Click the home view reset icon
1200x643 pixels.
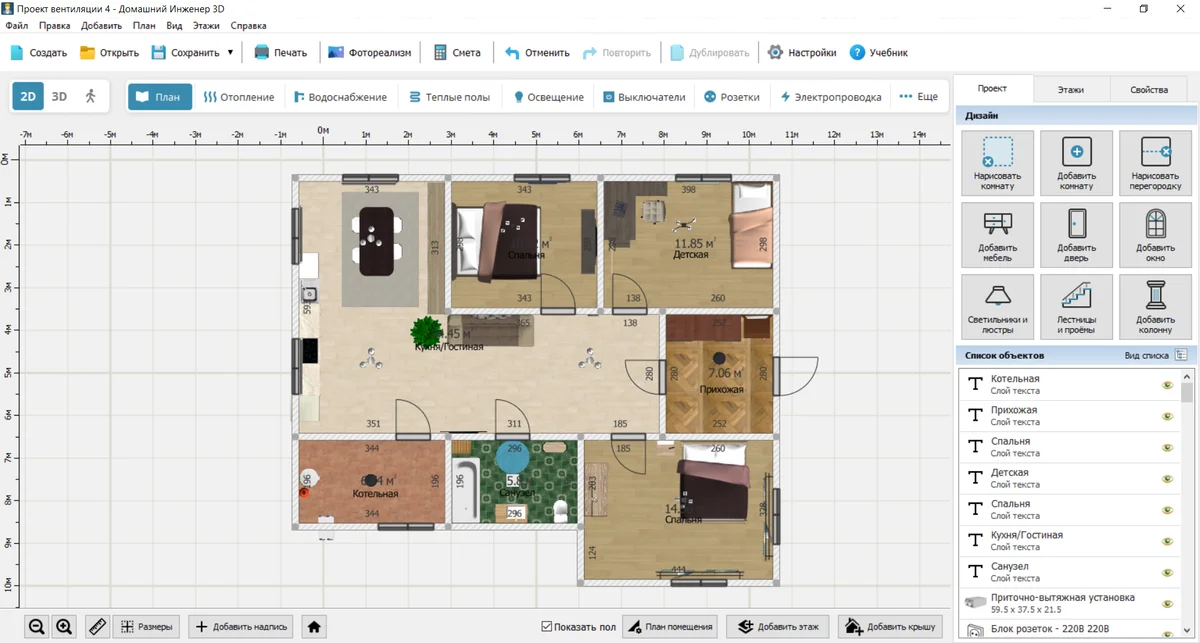pyautogui.click(x=314, y=627)
